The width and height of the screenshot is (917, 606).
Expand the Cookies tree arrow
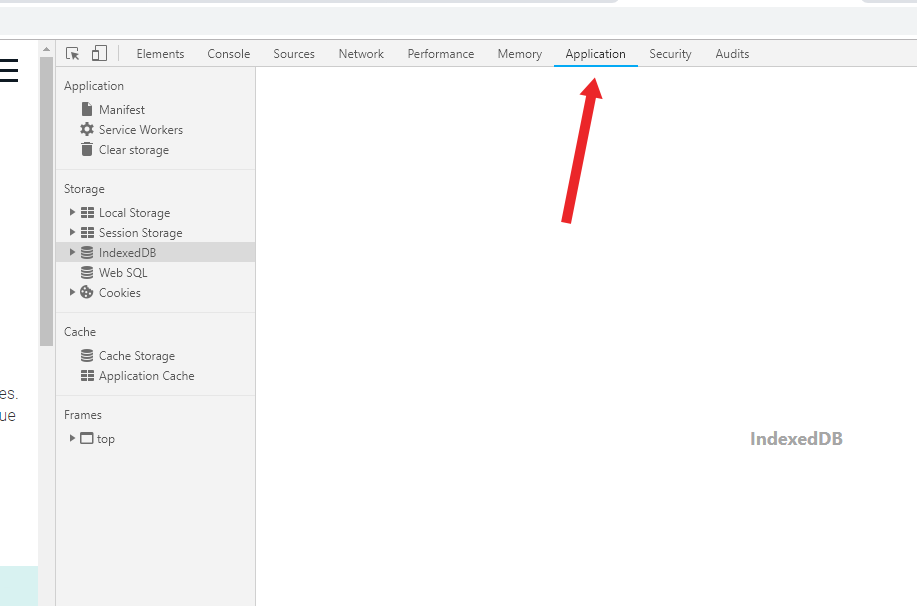pos(72,292)
